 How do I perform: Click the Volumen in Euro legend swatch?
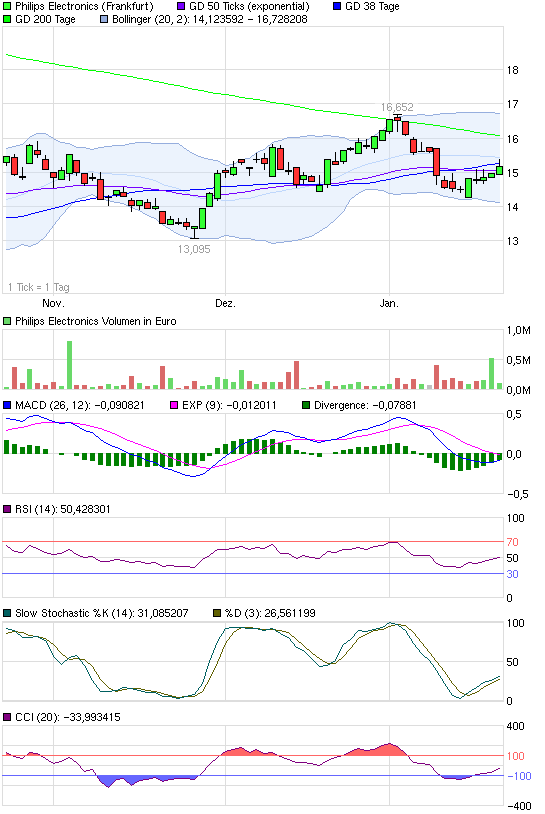point(7,321)
